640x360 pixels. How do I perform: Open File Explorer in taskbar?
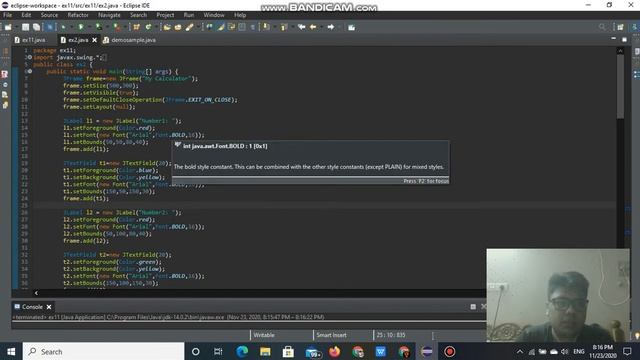coord(265,351)
